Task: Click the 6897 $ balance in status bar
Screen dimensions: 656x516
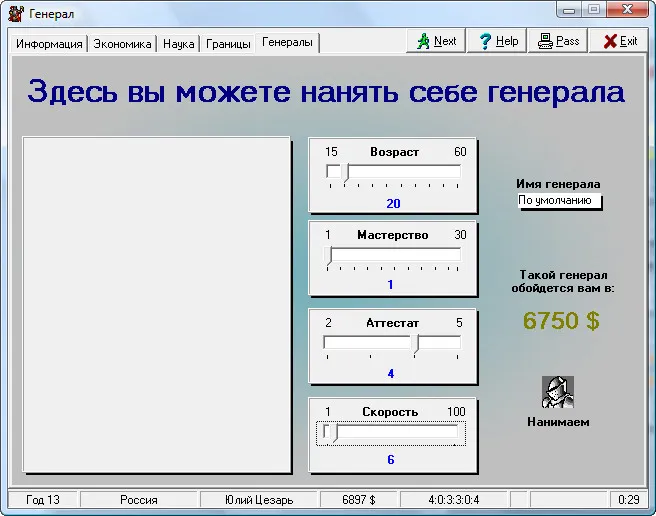Action: (x=359, y=500)
